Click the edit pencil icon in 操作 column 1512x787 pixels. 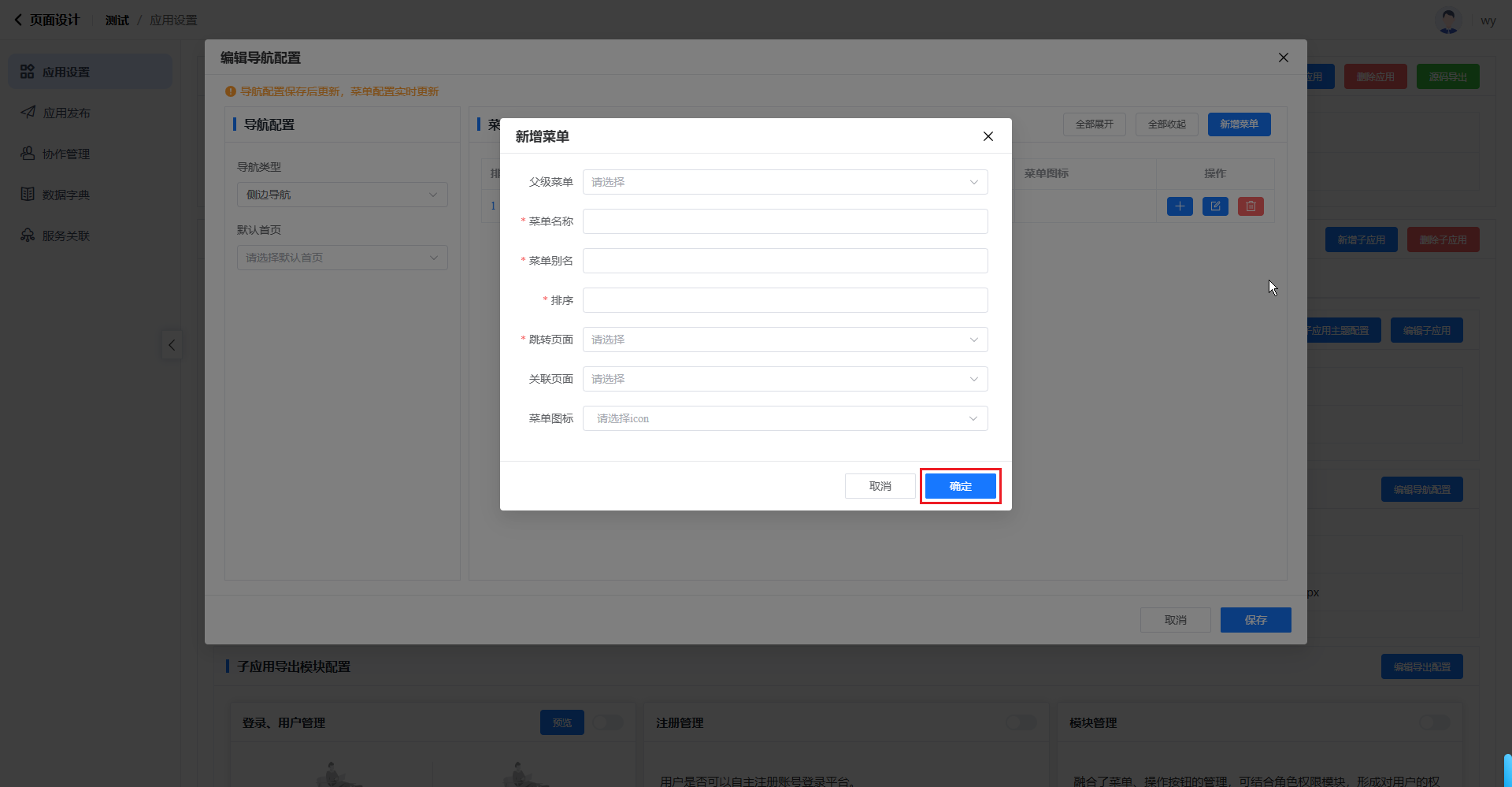point(1215,206)
